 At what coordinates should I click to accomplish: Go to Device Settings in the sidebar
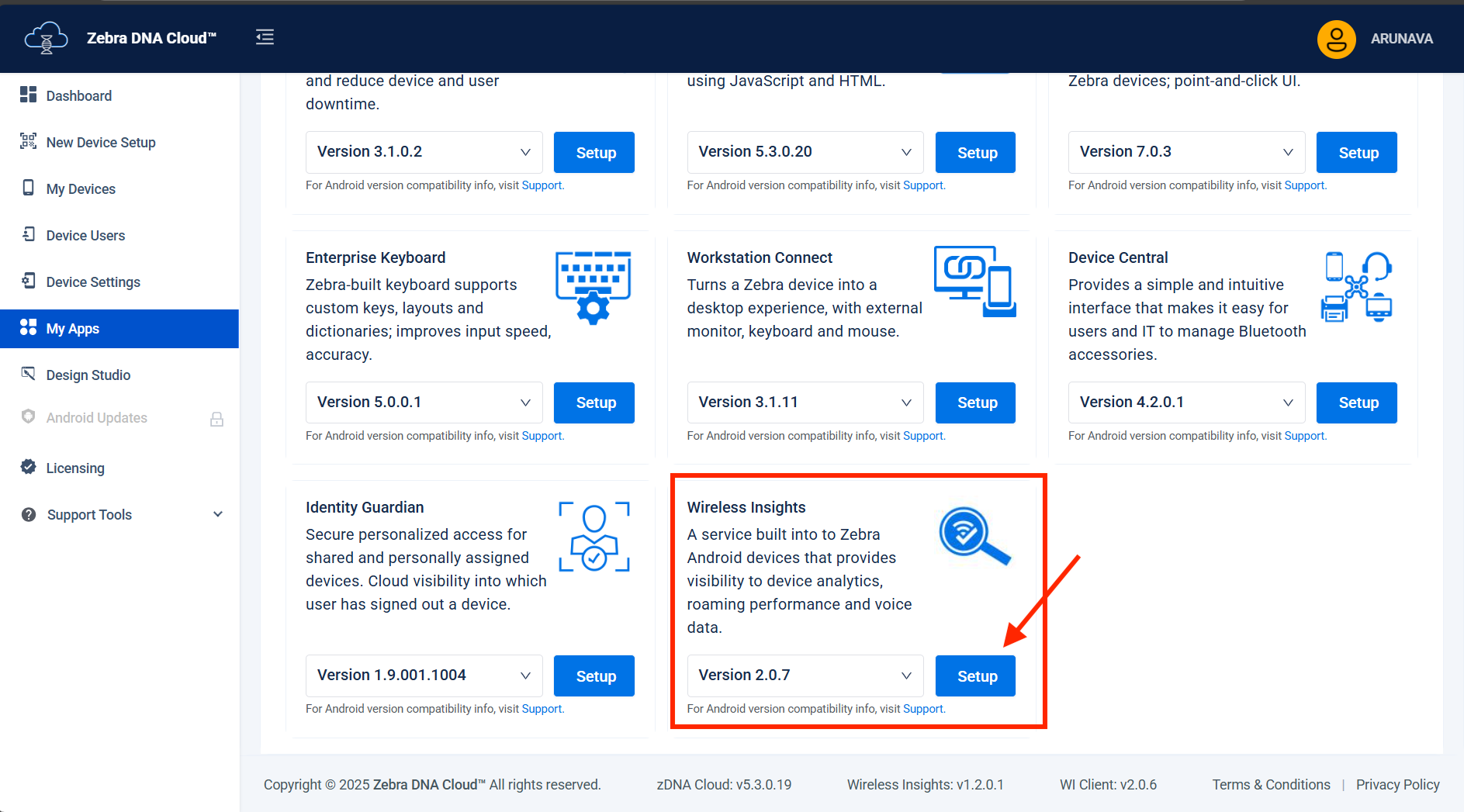93,282
